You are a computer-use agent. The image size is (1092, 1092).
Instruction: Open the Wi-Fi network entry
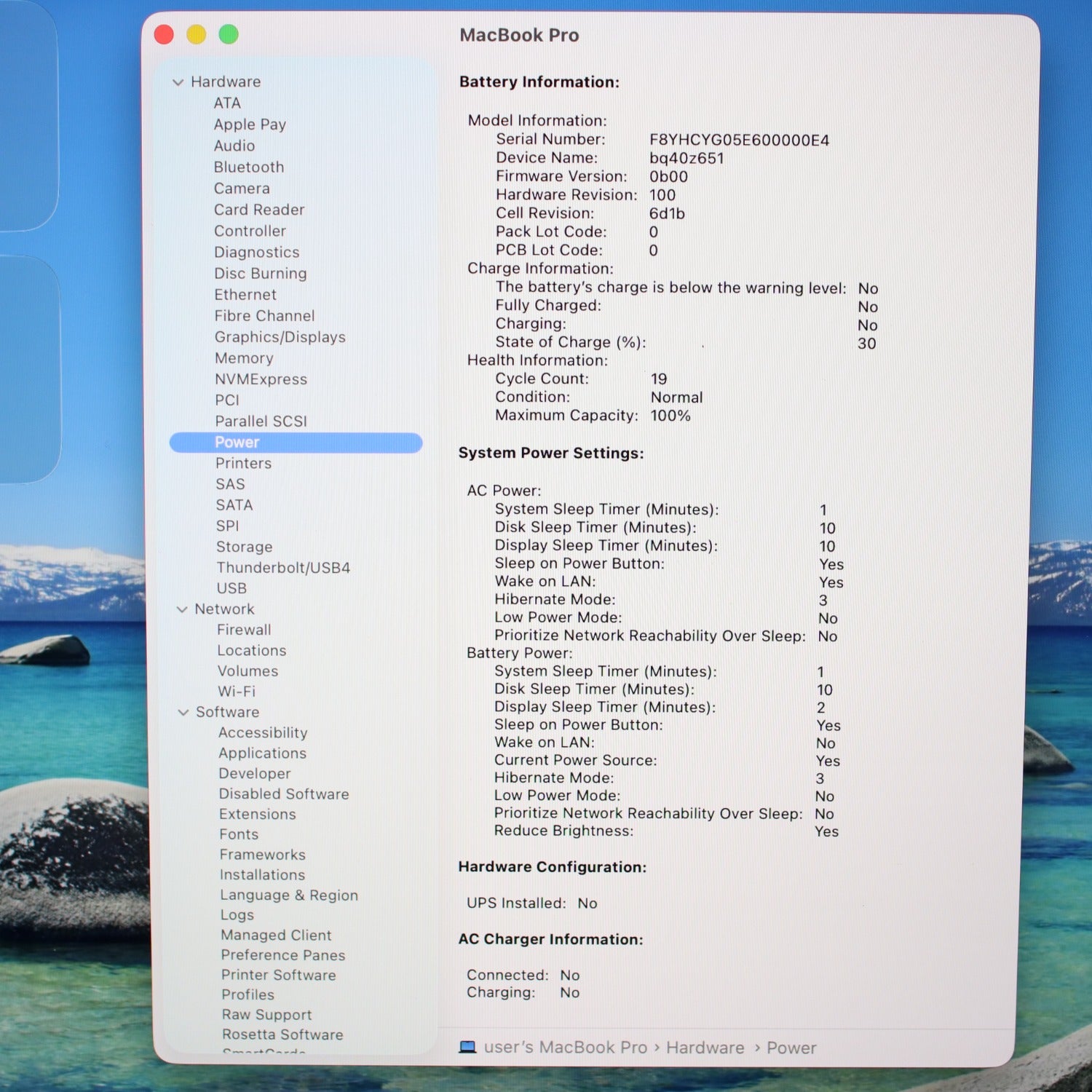point(237,692)
